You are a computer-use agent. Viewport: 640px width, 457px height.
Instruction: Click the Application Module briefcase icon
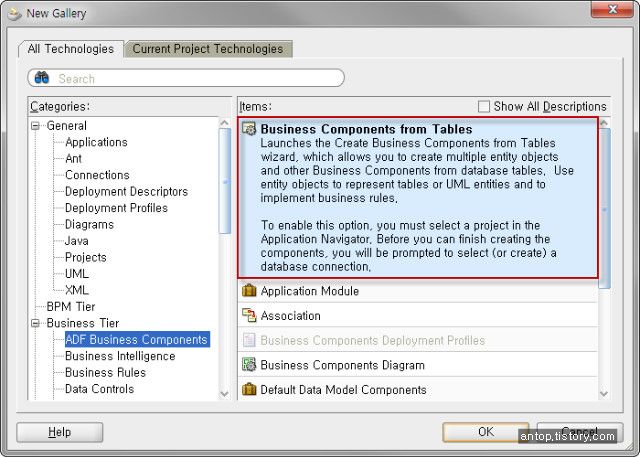[x=249, y=291]
